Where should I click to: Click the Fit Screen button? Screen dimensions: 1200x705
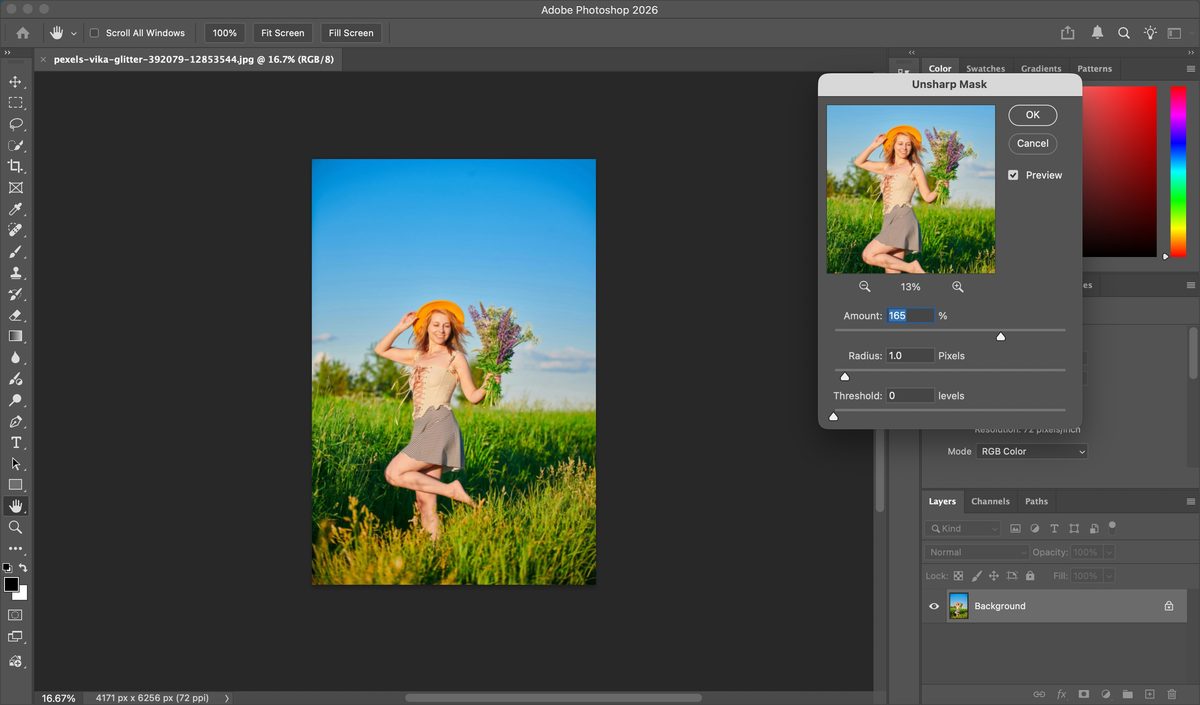click(x=283, y=33)
